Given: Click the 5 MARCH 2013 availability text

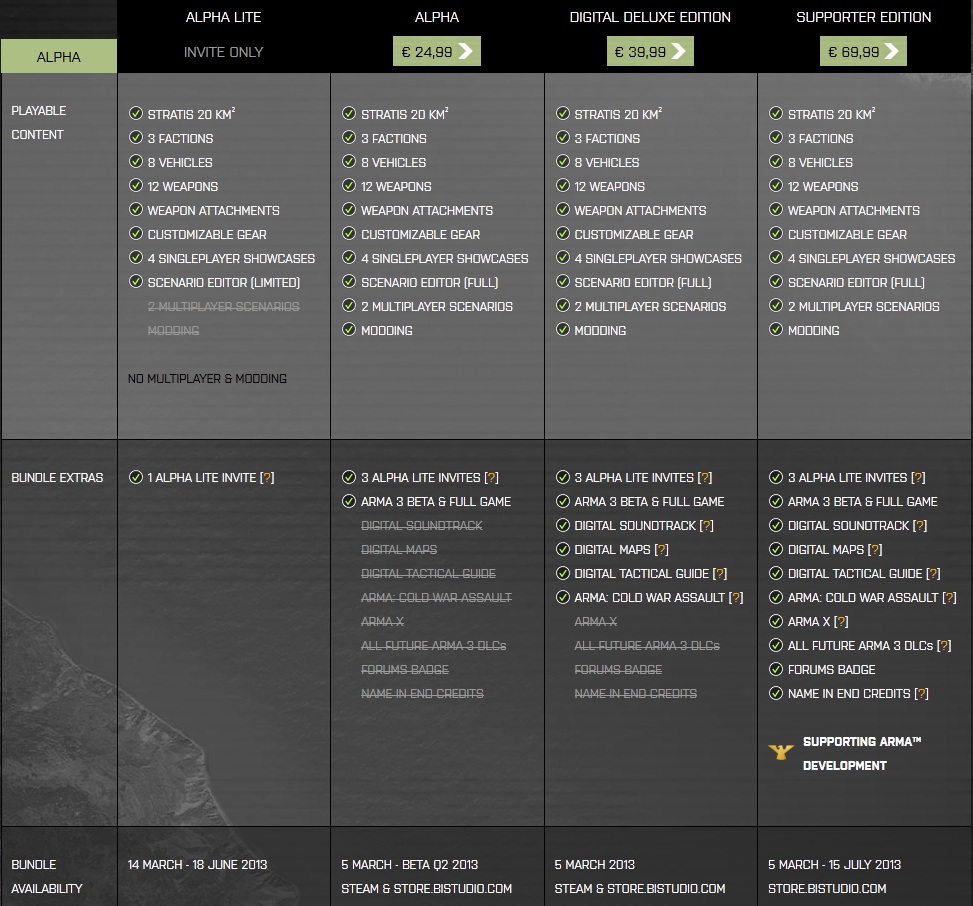Looking at the screenshot, I should coord(594,864).
